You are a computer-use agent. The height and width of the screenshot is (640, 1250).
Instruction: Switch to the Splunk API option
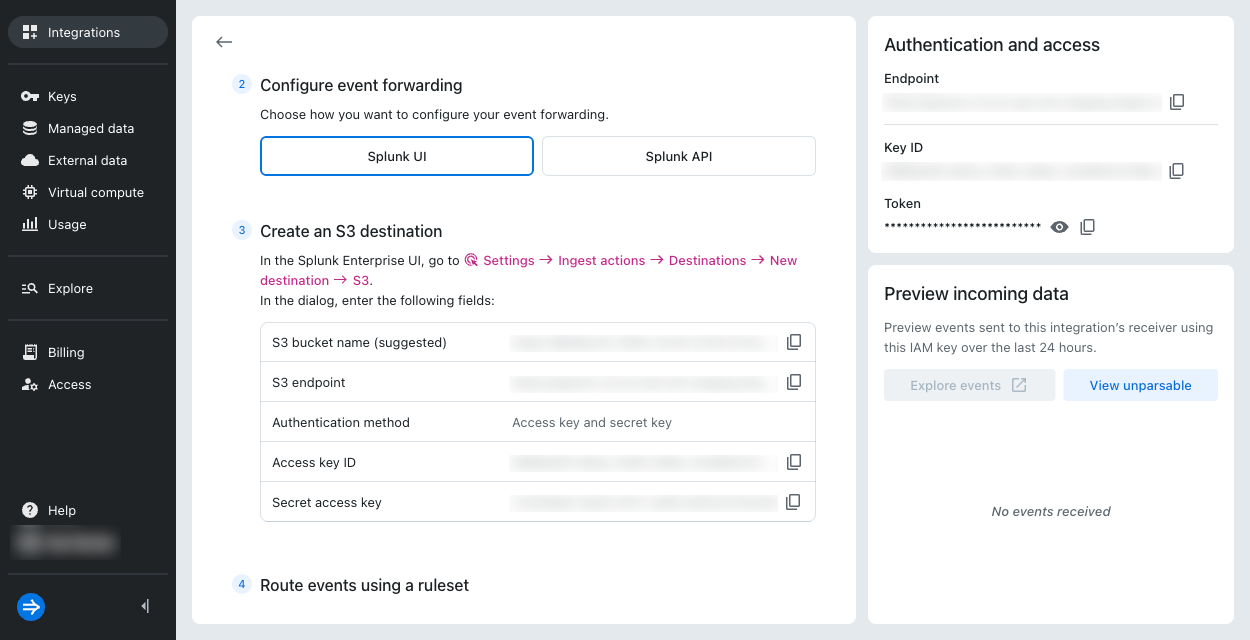click(x=679, y=156)
